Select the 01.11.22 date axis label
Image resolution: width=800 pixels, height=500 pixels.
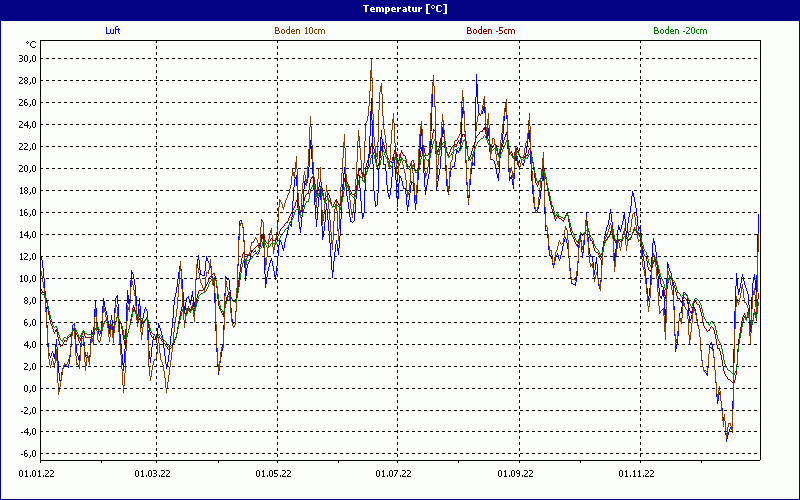point(636,473)
